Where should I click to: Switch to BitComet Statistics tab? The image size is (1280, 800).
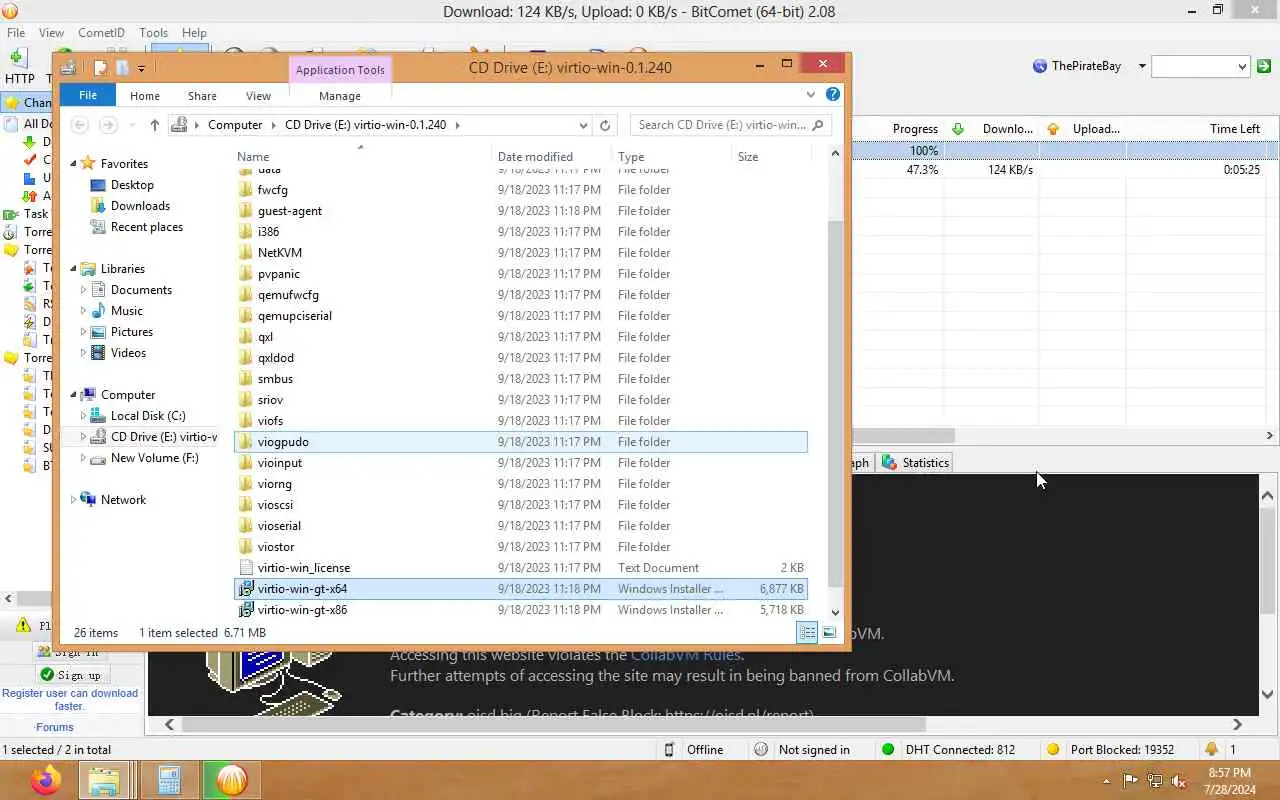915,462
